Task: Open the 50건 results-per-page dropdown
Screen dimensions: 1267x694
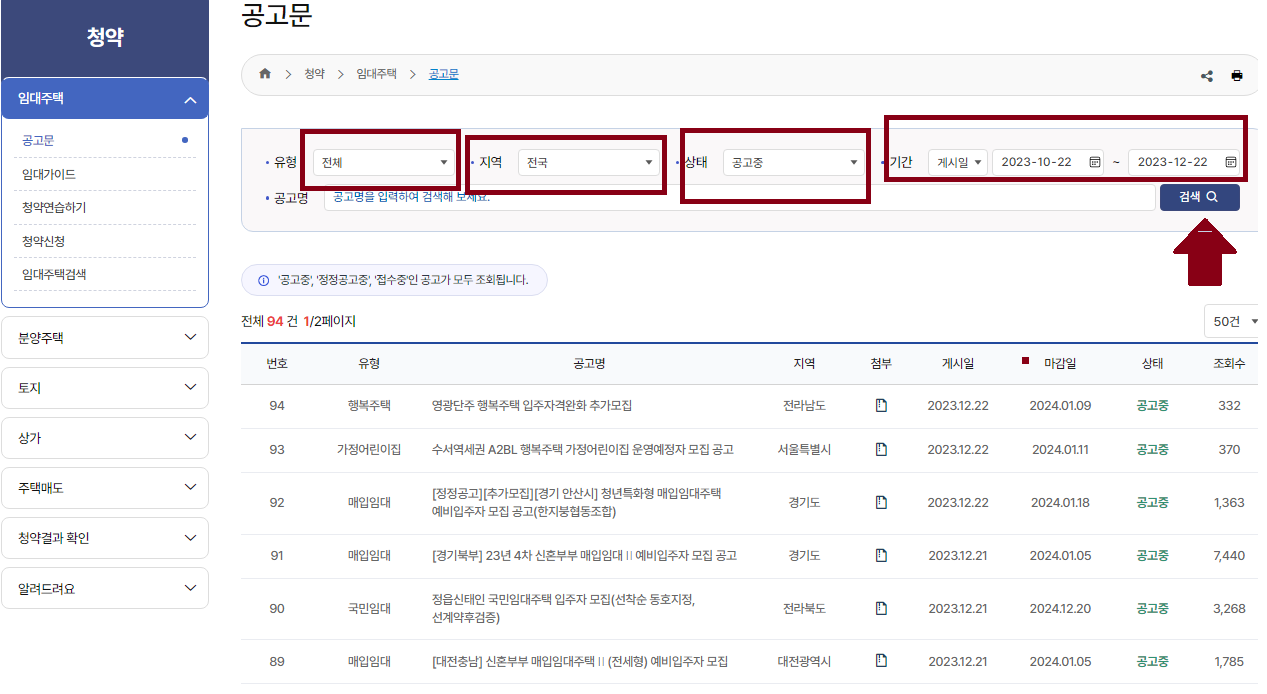Action: (x=1233, y=320)
